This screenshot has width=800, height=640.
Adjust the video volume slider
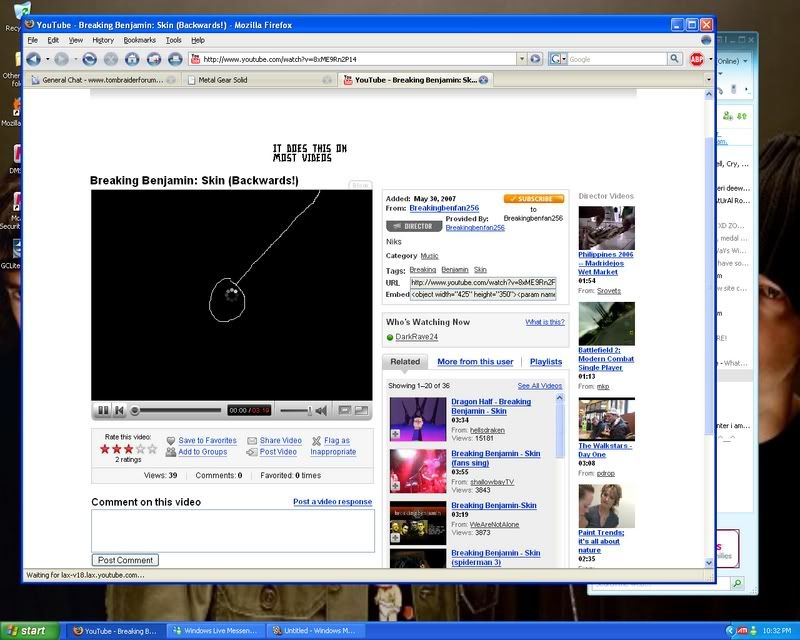296,410
